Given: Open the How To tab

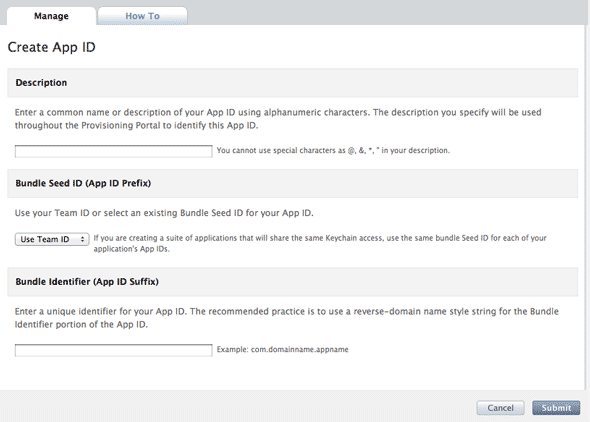Looking at the screenshot, I should pos(142,16).
